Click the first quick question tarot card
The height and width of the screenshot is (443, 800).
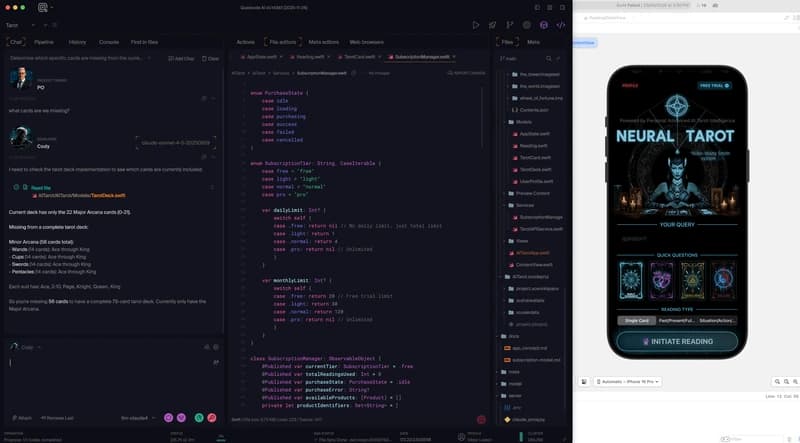tap(634, 281)
